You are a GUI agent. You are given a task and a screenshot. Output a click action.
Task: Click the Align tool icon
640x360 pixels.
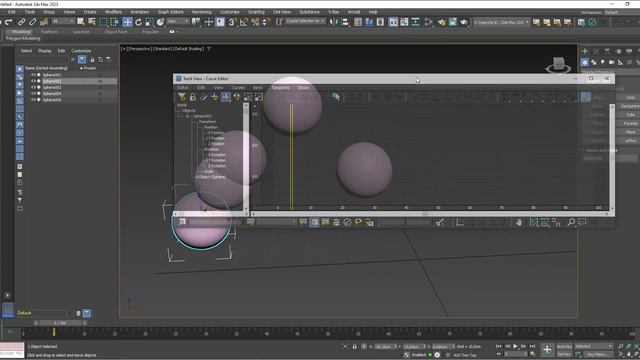coord(345,22)
